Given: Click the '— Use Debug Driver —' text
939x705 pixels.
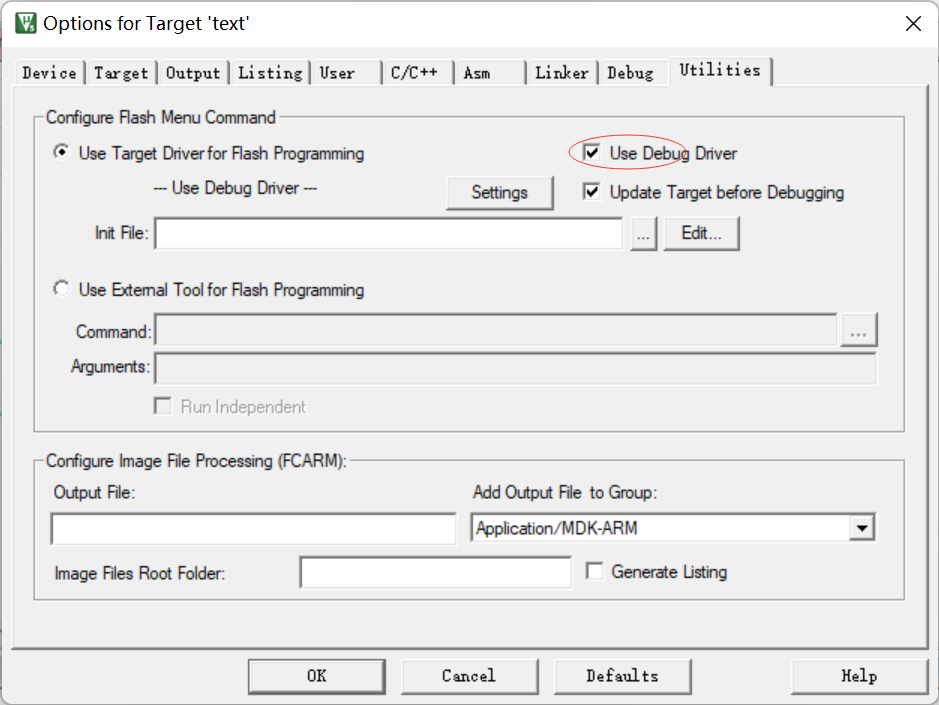Looking at the screenshot, I should point(235,188).
